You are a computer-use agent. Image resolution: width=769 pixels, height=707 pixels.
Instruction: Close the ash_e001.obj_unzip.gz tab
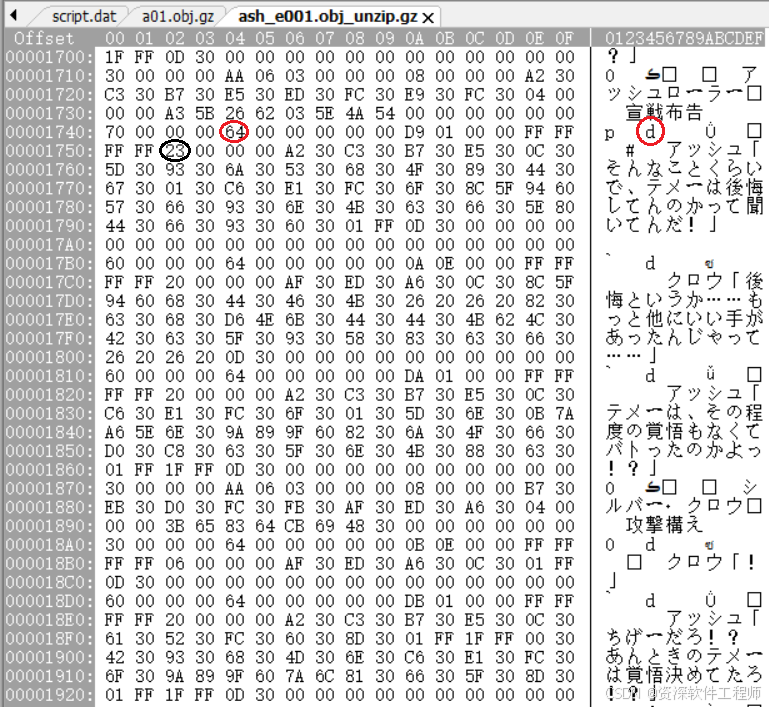[x=428, y=18]
